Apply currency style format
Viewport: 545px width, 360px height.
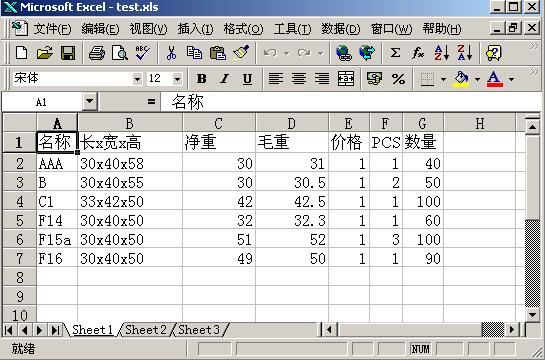pyautogui.click(x=374, y=79)
